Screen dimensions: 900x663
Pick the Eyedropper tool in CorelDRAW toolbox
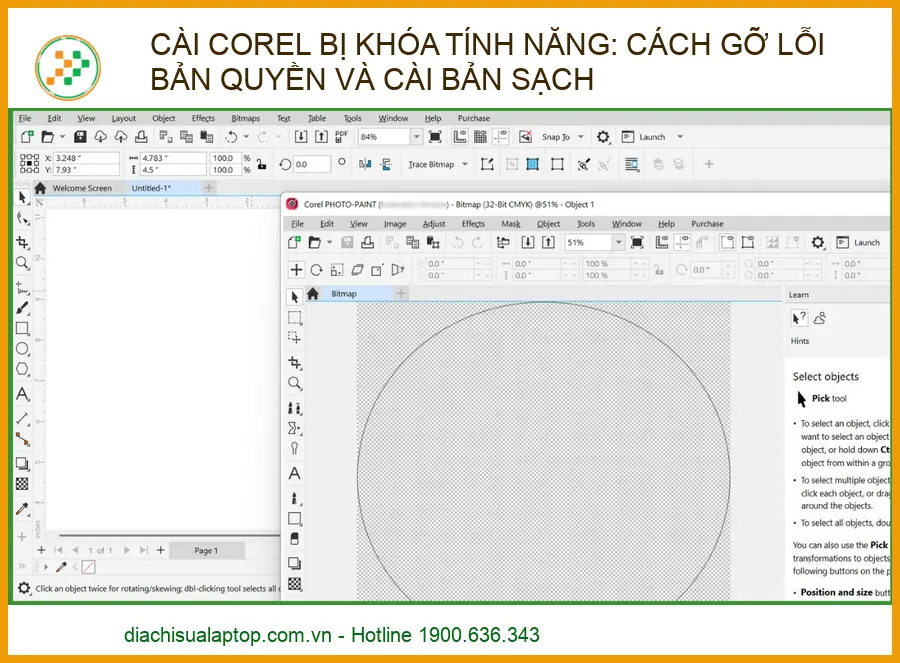pyautogui.click(x=22, y=509)
